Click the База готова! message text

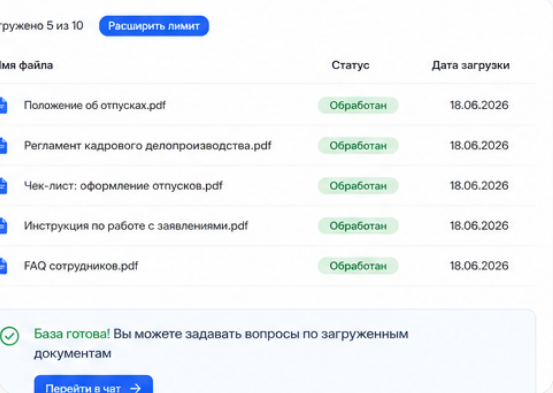[x=72, y=334]
